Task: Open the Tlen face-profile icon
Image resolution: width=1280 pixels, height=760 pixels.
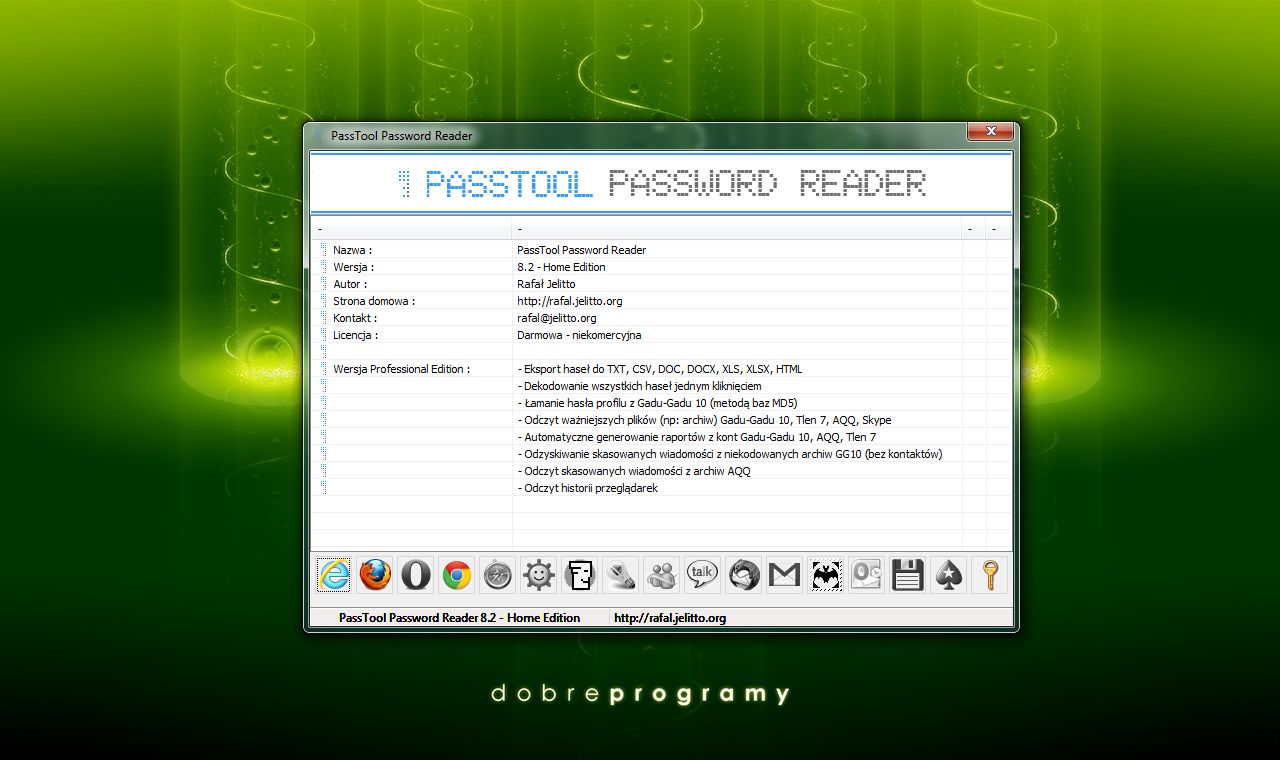Action: click(x=580, y=575)
